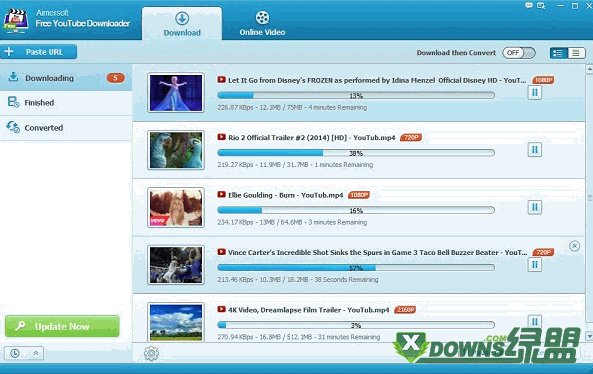Viewport: 593px width, 374px height.
Task: Pause the Ellie Goulding Burn download
Action: pos(534,207)
